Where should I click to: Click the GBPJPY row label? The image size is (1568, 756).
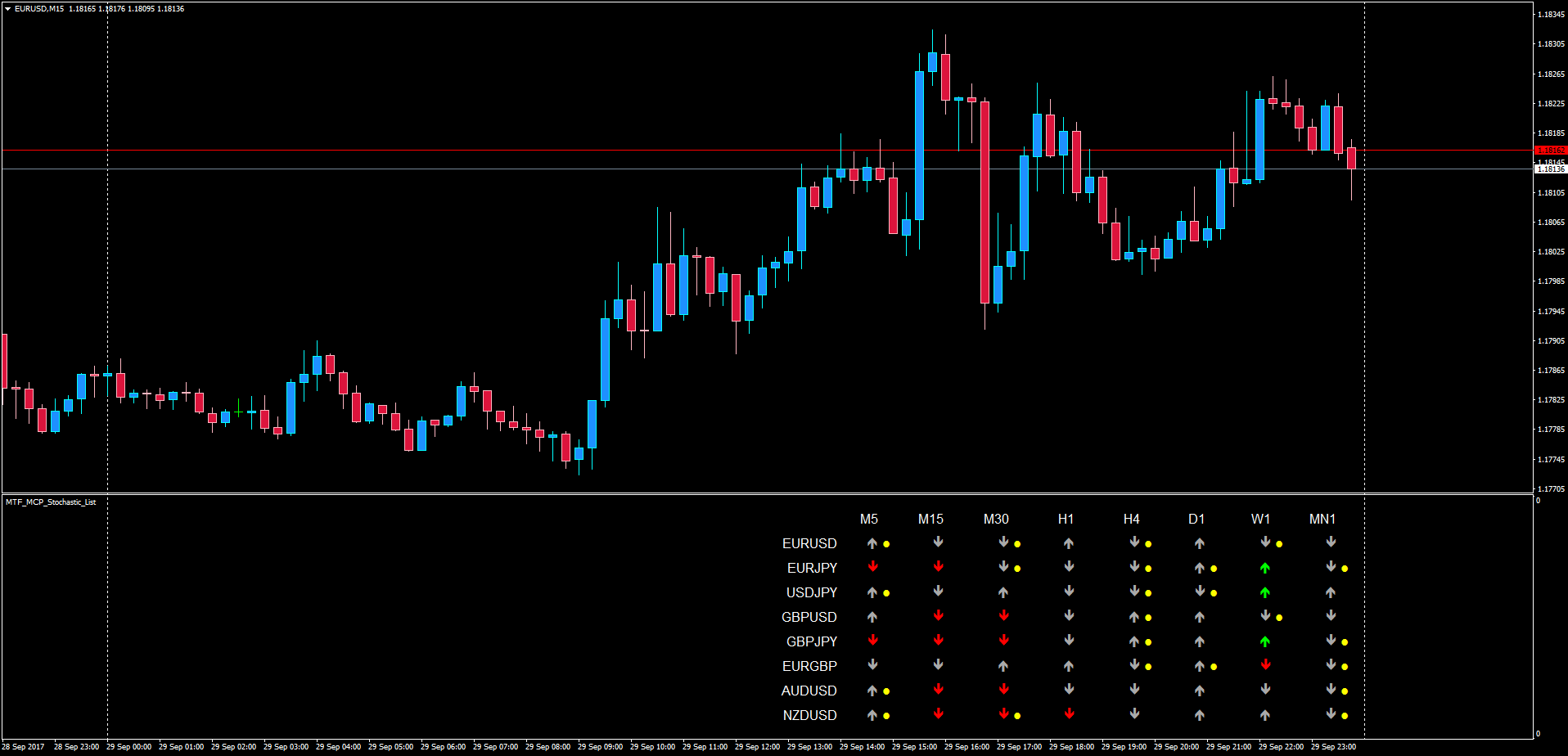coord(812,641)
